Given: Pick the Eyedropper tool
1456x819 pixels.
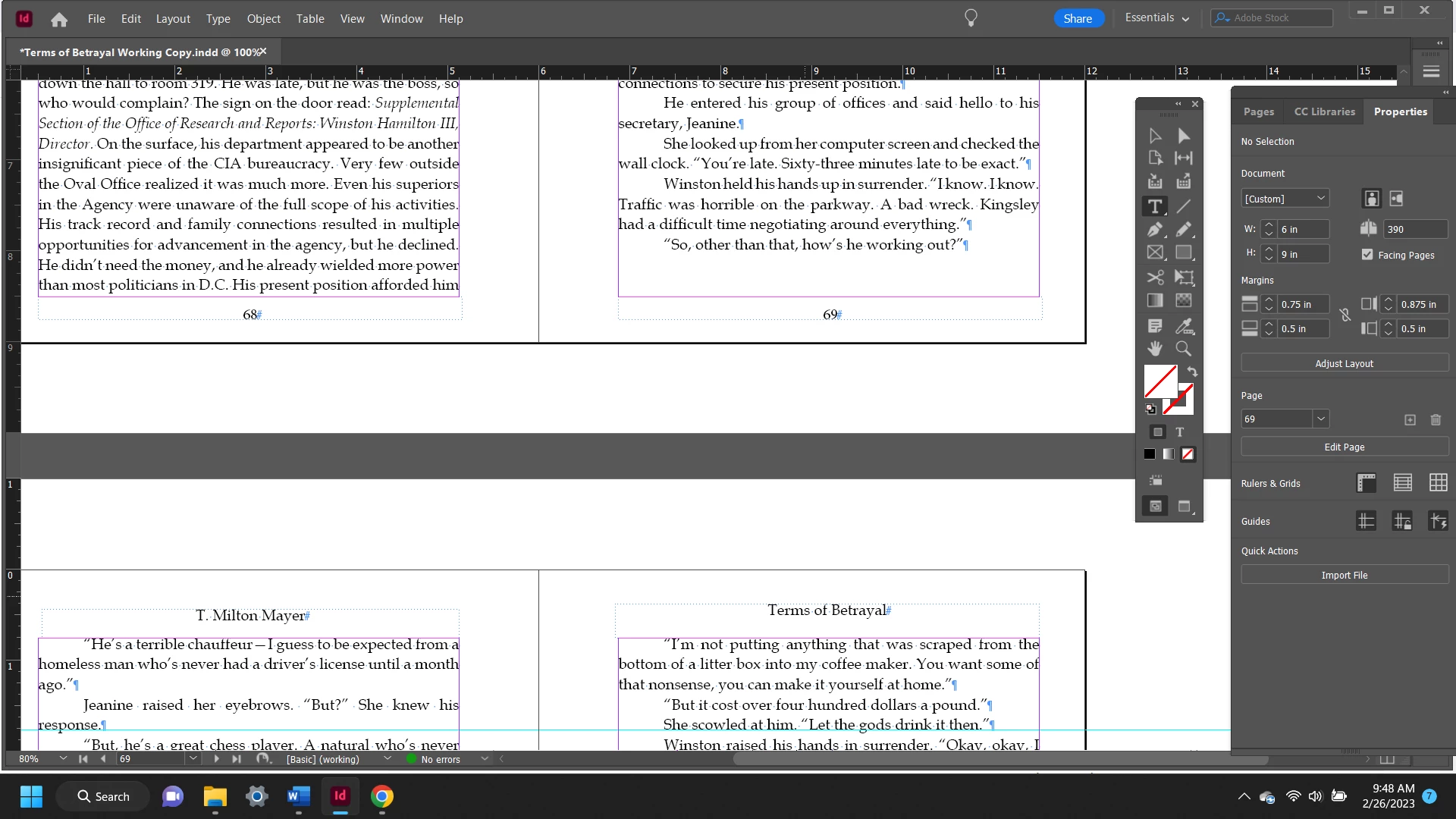Looking at the screenshot, I should [1184, 326].
